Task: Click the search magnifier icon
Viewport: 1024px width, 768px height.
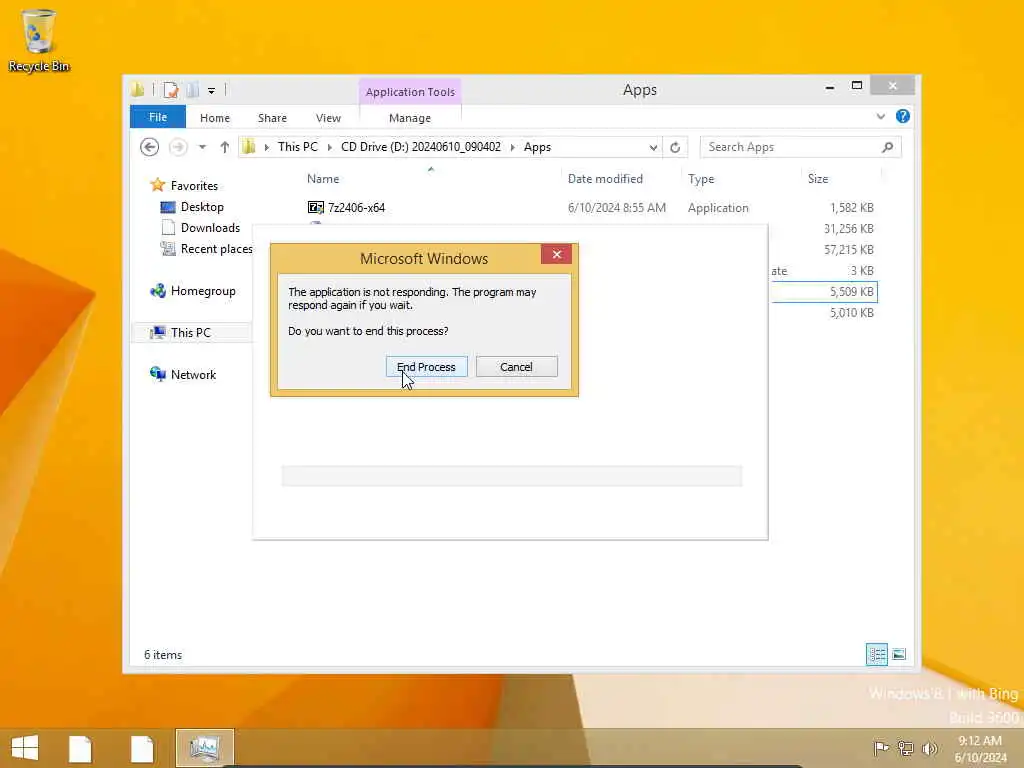Action: [x=888, y=147]
